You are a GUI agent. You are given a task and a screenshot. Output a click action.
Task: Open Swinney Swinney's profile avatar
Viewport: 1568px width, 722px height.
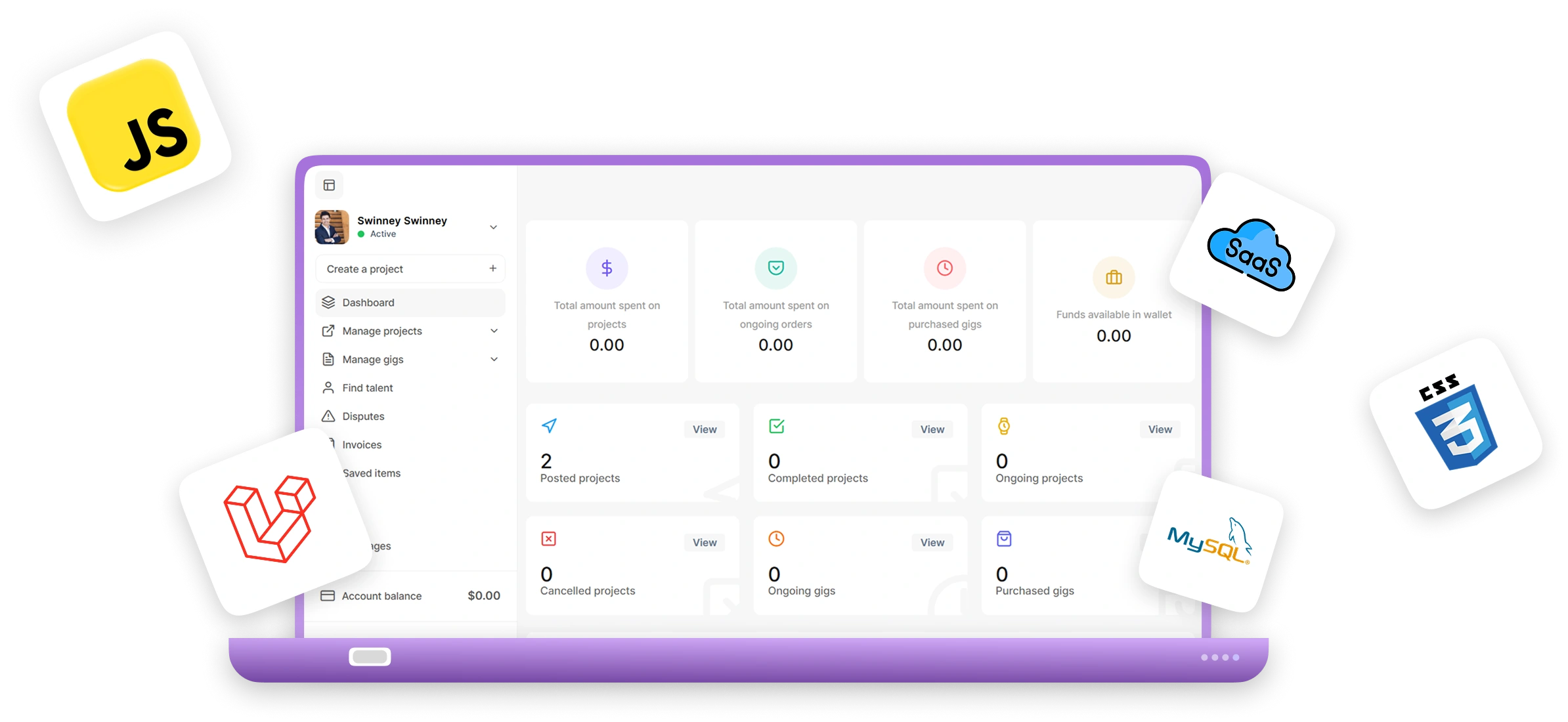[332, 227]
